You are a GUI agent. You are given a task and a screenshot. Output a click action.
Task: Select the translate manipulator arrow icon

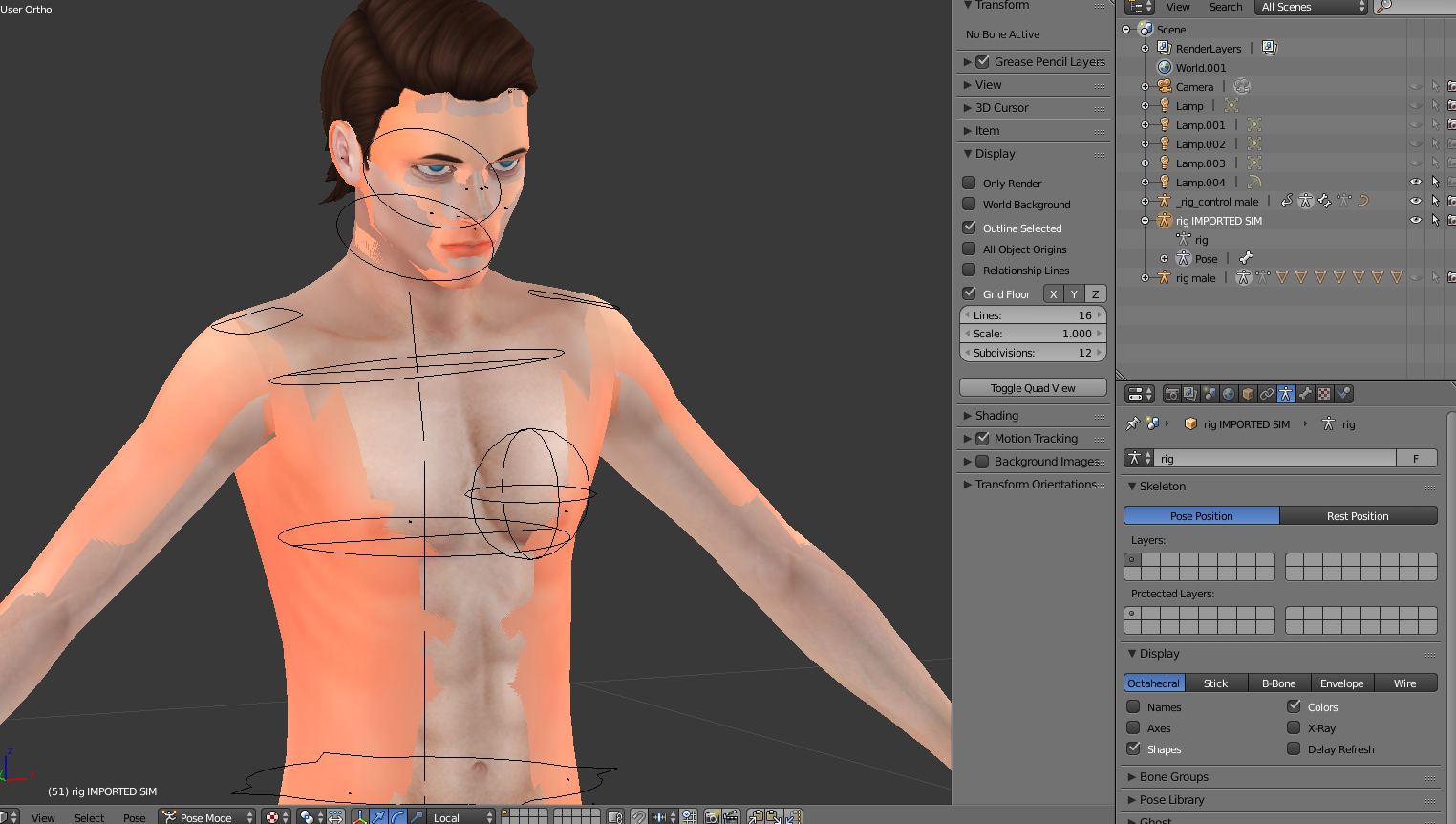coord(379,817)
